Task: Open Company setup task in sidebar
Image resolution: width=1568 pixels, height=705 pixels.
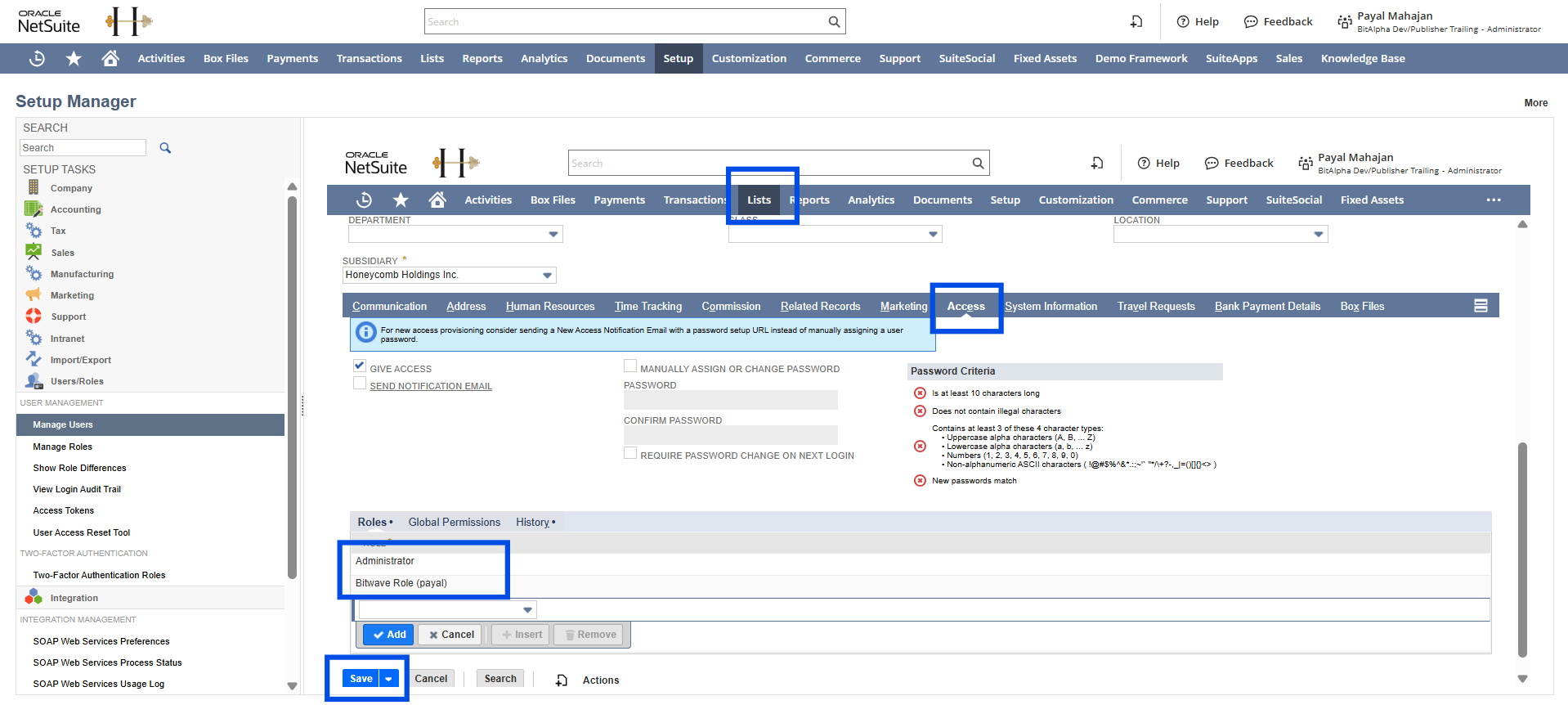Action: coord(71,188)
